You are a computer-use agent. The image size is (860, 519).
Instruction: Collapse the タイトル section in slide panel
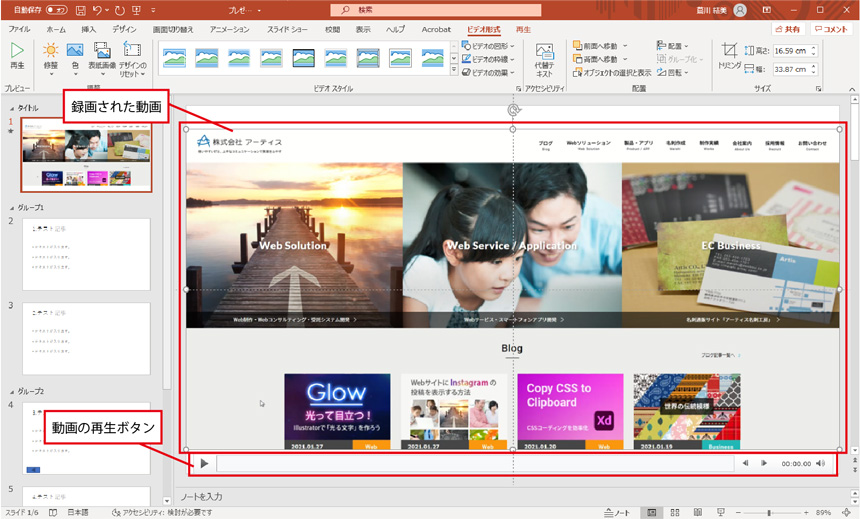[12, 109]
